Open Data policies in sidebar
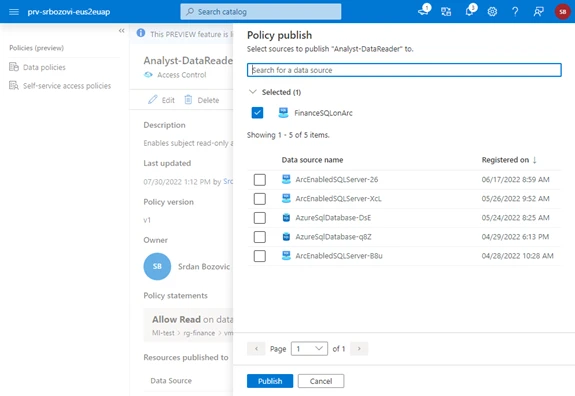Screen dimensions: 575x396 click(44, 67)
